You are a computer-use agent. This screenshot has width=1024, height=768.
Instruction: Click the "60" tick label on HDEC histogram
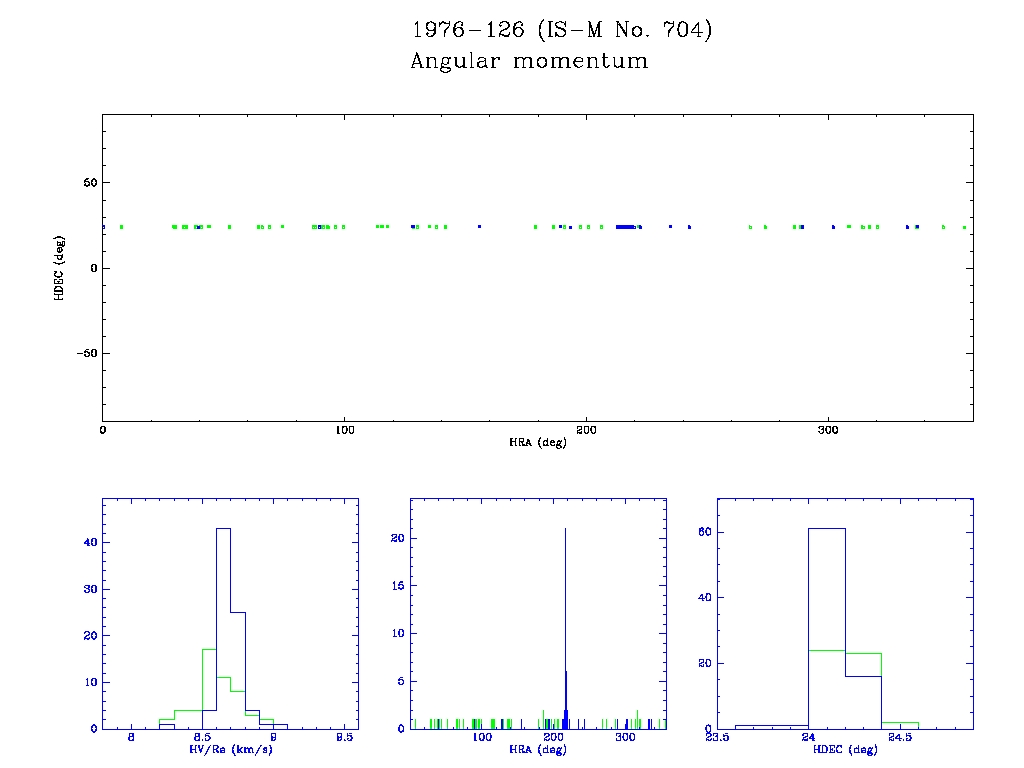click(x=704, y=532)
